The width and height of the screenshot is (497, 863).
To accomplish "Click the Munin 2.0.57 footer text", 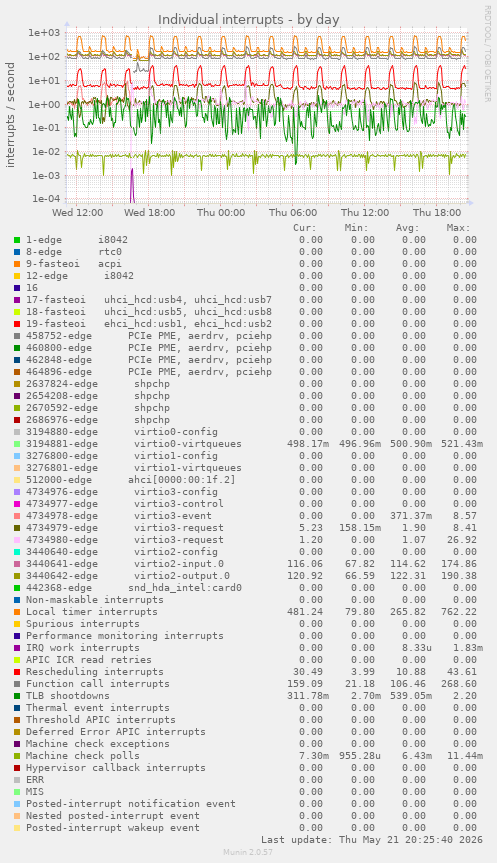I will 248,852.
